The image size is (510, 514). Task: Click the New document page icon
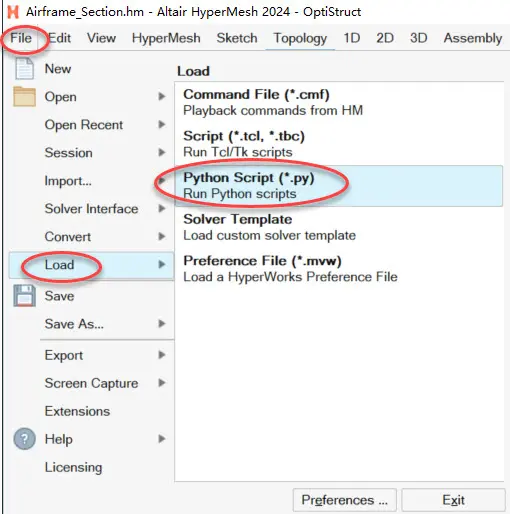click(24, 69)
